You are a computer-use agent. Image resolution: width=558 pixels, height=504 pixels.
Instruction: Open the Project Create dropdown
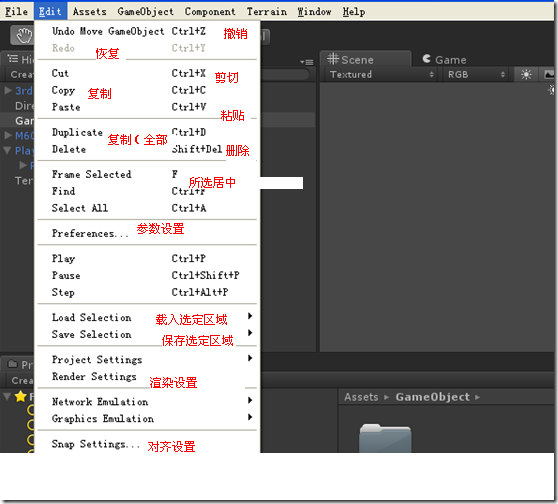click(22, 380)
